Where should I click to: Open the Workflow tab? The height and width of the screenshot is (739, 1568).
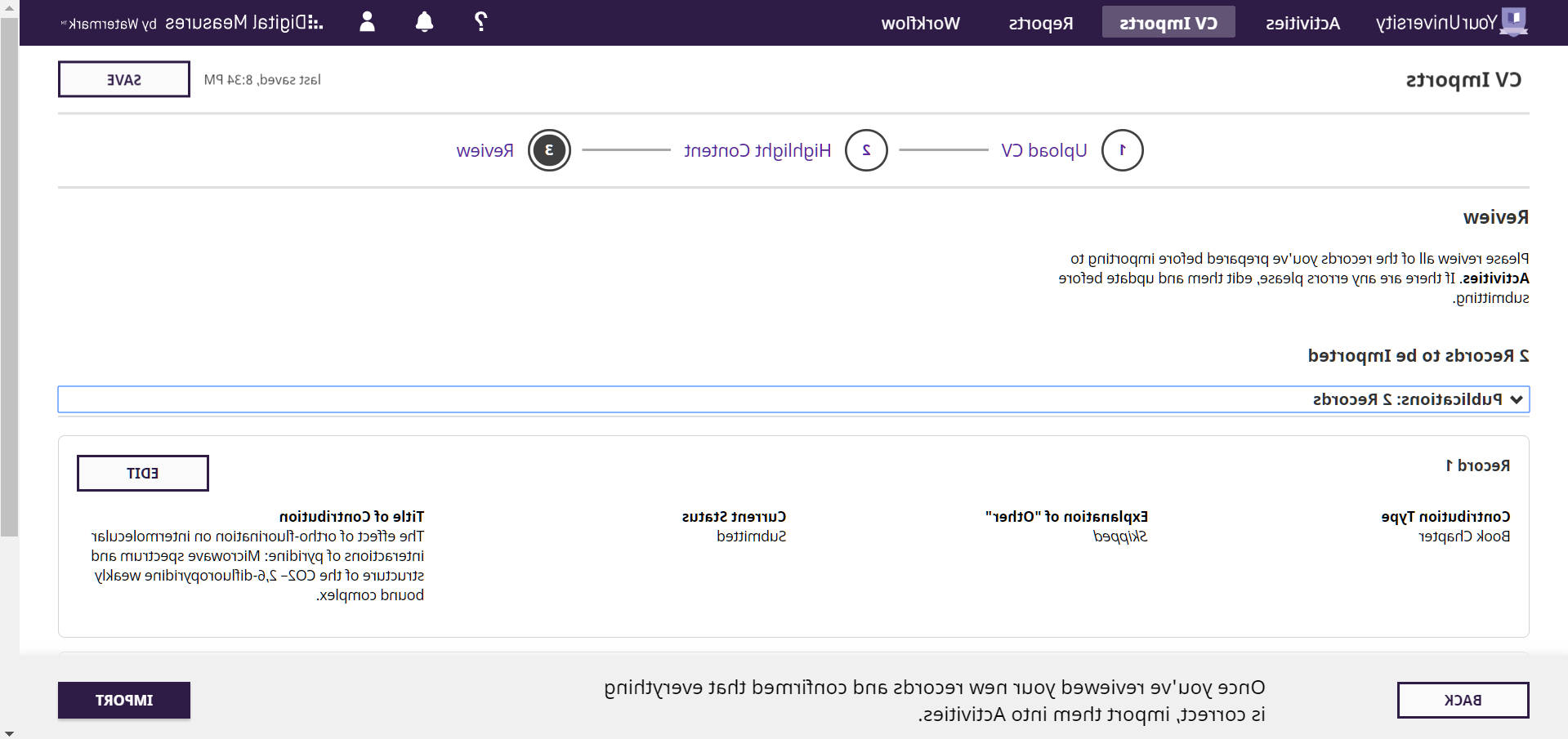[921, 23]
